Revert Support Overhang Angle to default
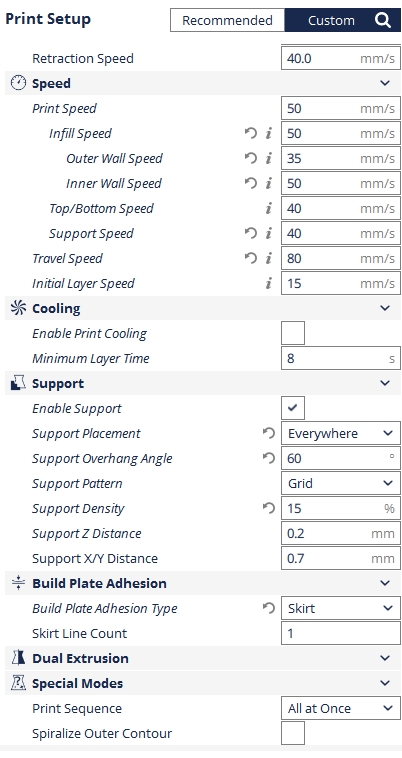 pos(268,459)
